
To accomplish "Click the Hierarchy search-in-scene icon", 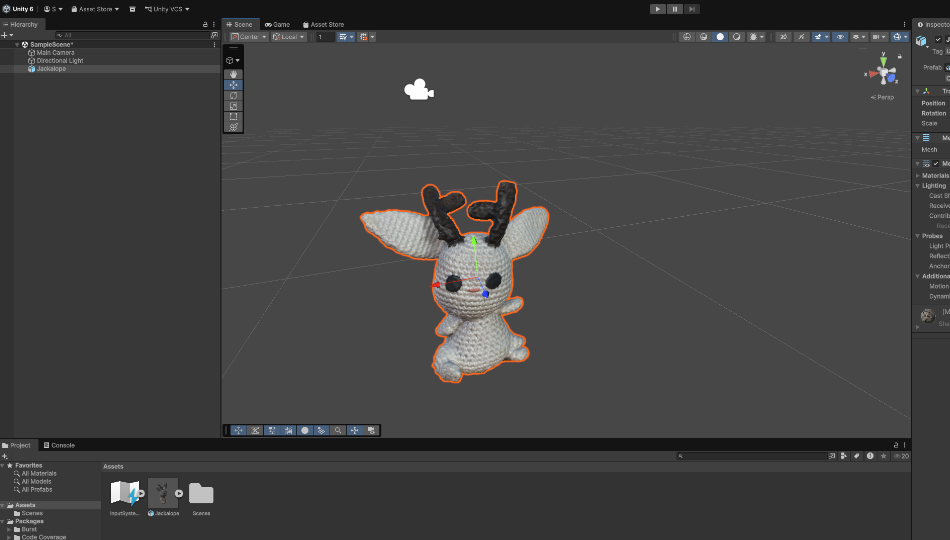I will [214, 35].
